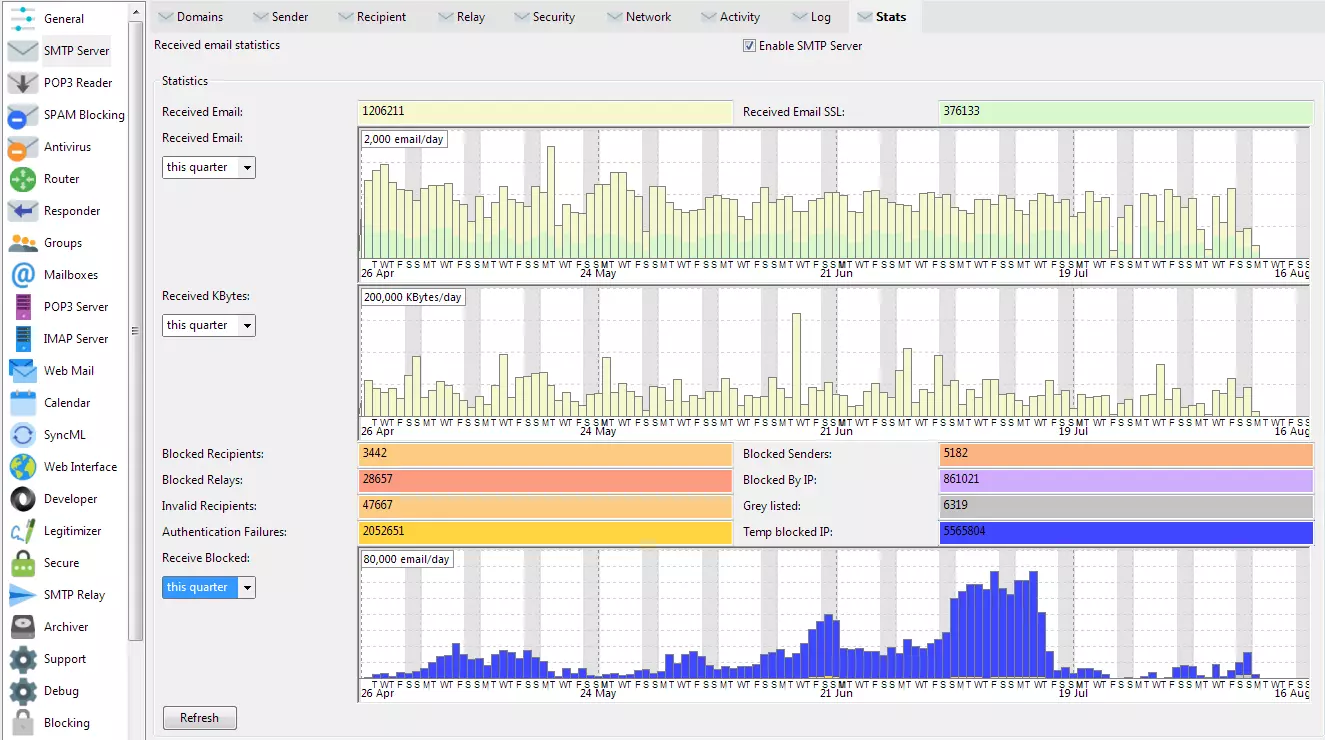
Task: Open the SPAM Blocking section icon
Action: (22, 115)
